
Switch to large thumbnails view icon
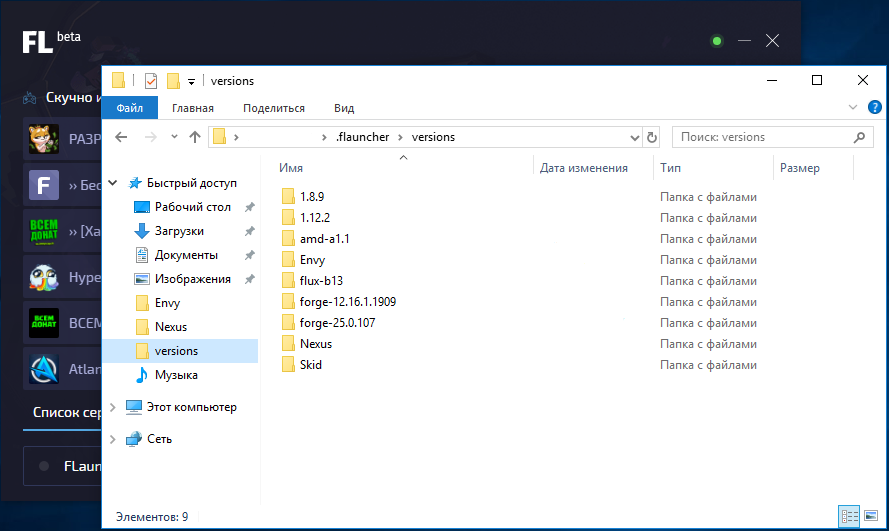[871, 516]
